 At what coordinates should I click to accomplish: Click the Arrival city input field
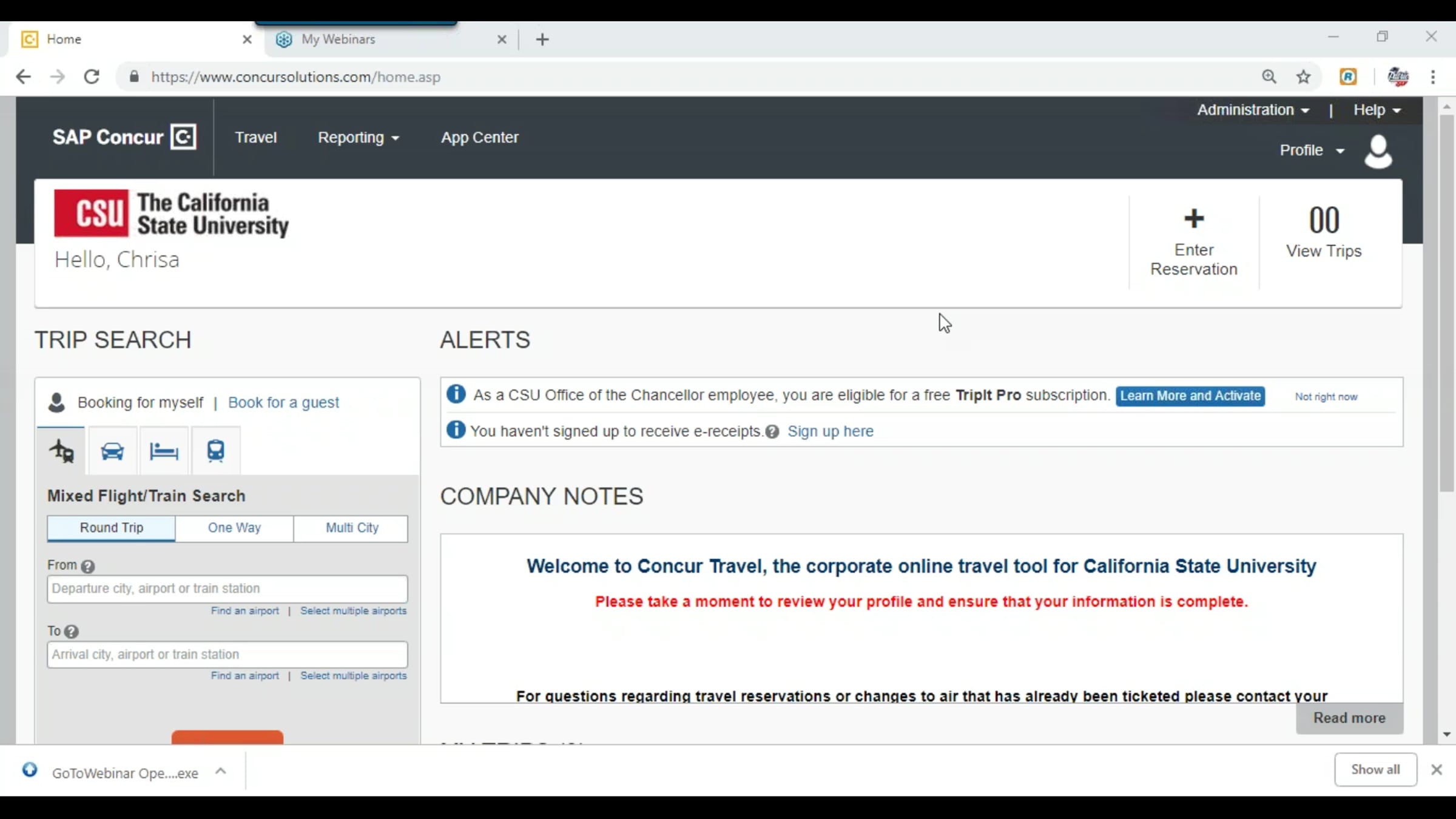(227, 655)
